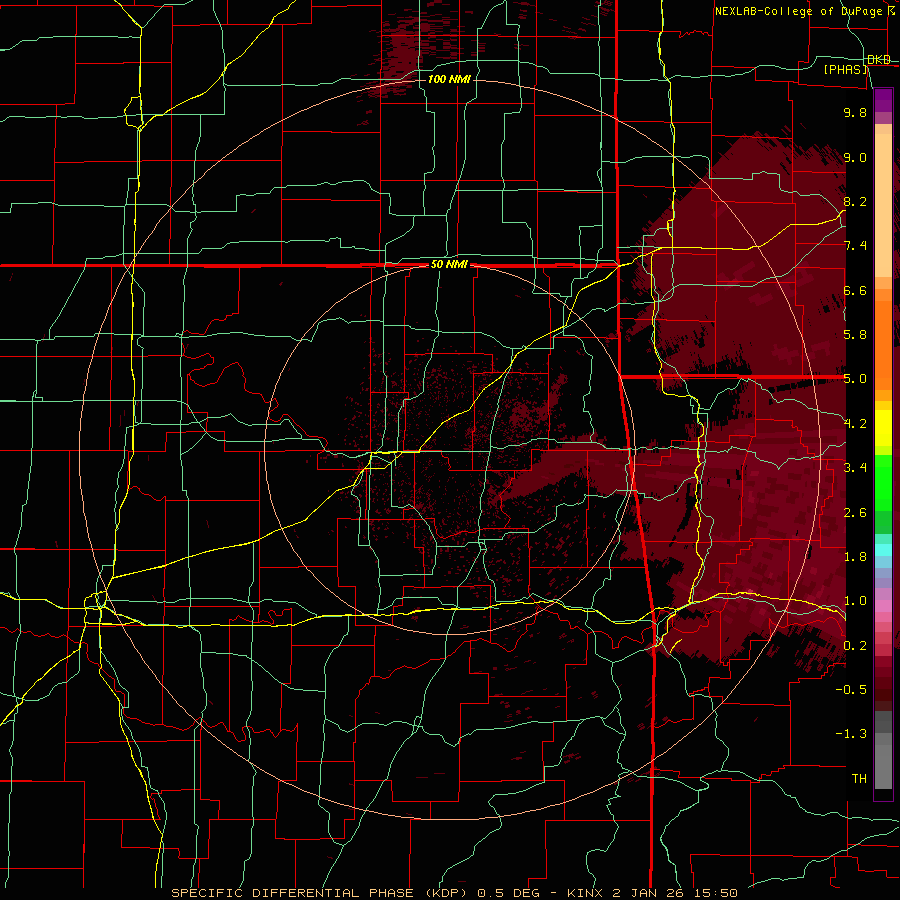
Task: Click the 1.0 legend value
Action: (x=855, y=601)
